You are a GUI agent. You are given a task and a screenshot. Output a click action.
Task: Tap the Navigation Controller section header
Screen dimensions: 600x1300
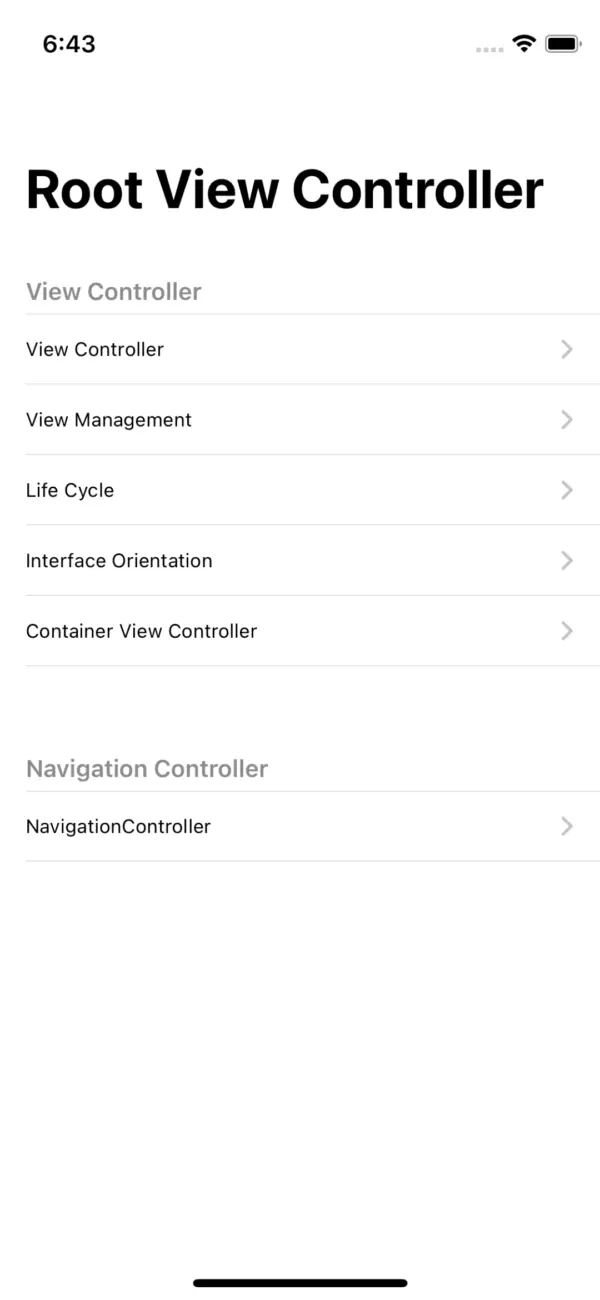[x=147, y=768]
